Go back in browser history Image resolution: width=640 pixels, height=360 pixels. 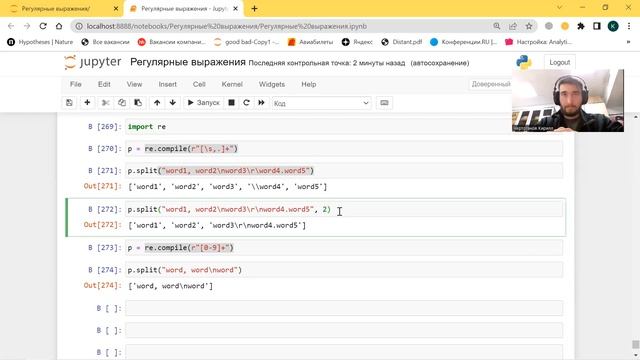[x=11, y=26]
